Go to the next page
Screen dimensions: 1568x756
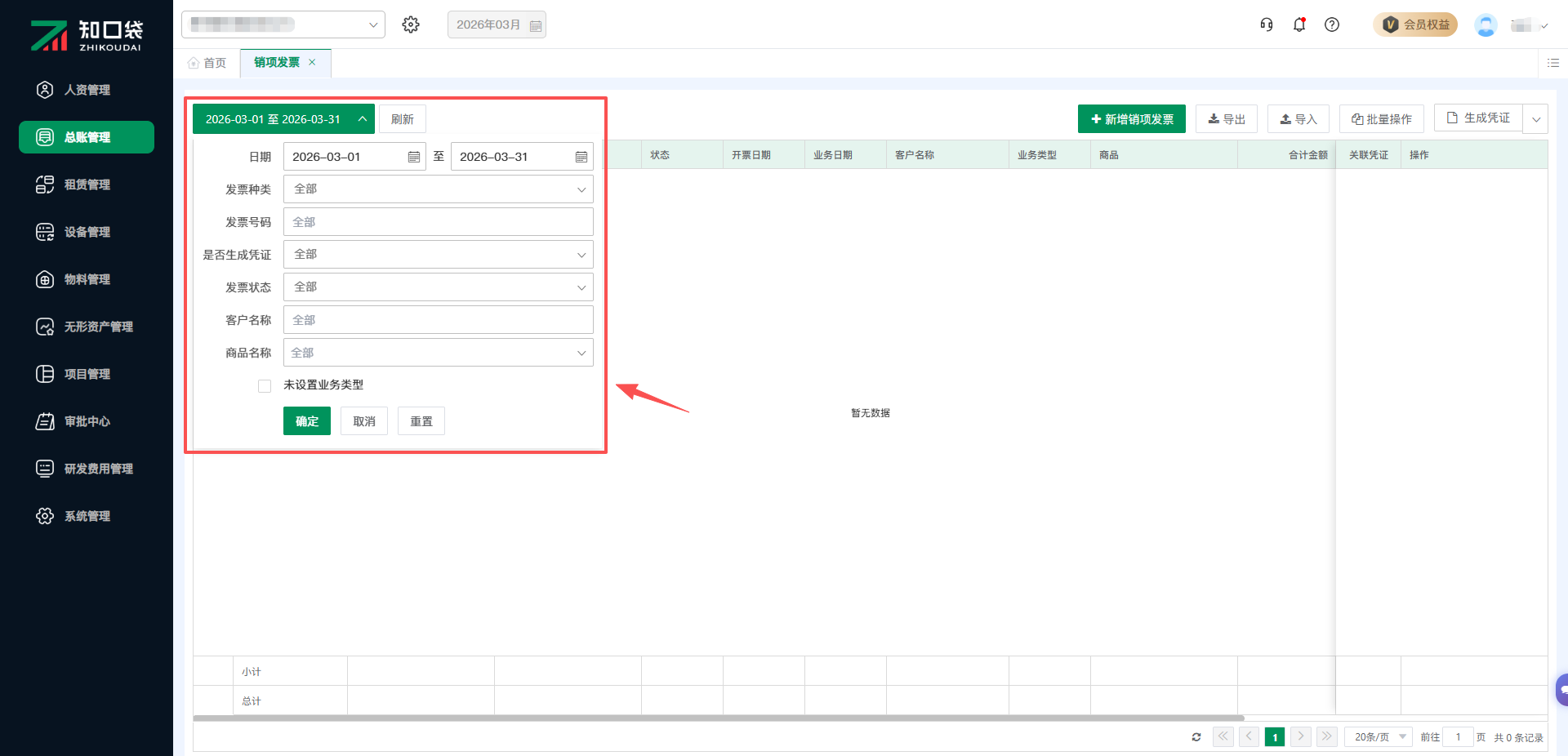coord(1301,736)
